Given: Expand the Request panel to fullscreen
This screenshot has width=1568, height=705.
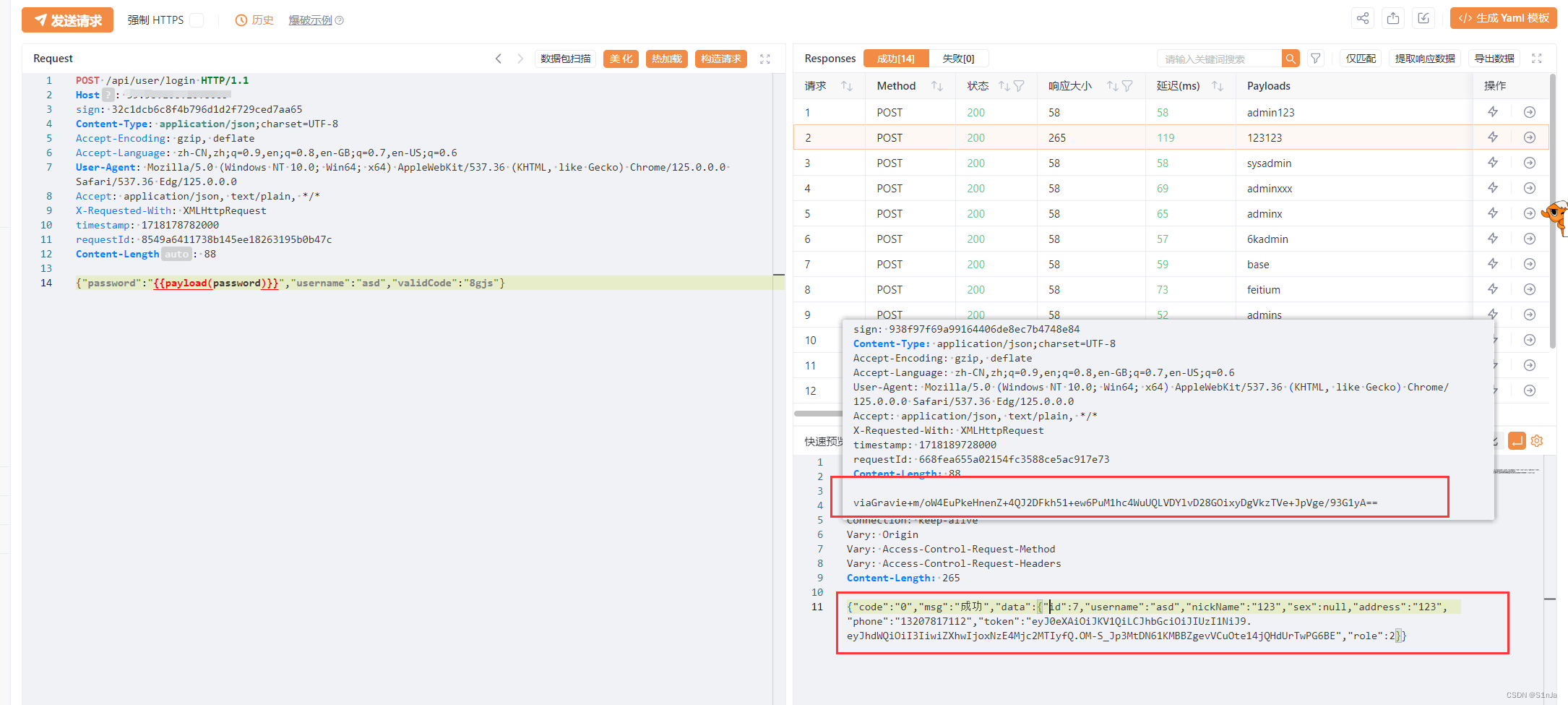Looking at the screenshot, I should tap(765, 59).
